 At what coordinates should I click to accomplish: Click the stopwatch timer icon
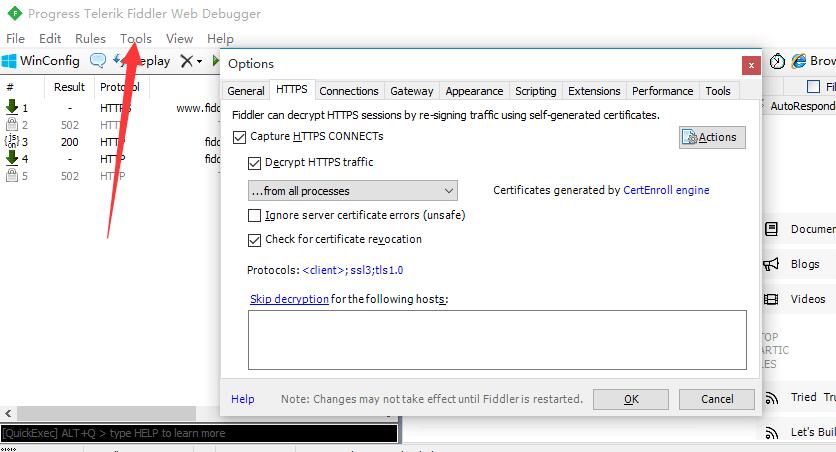click(777, 61)
